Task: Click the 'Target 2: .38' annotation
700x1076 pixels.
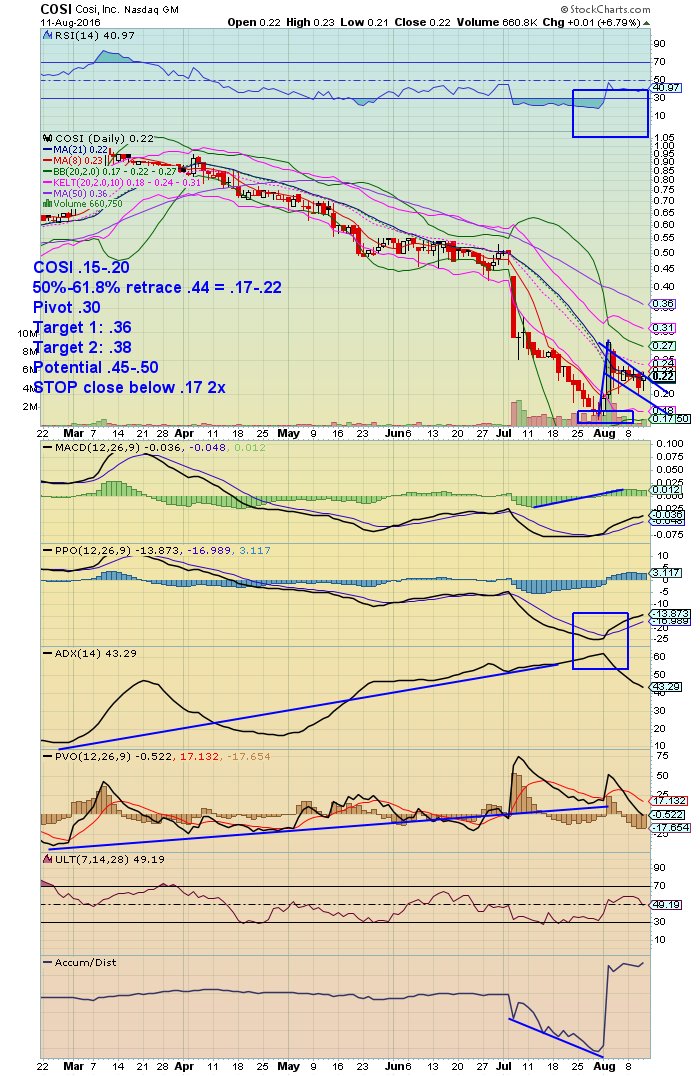Action: (x=82, y=347)
